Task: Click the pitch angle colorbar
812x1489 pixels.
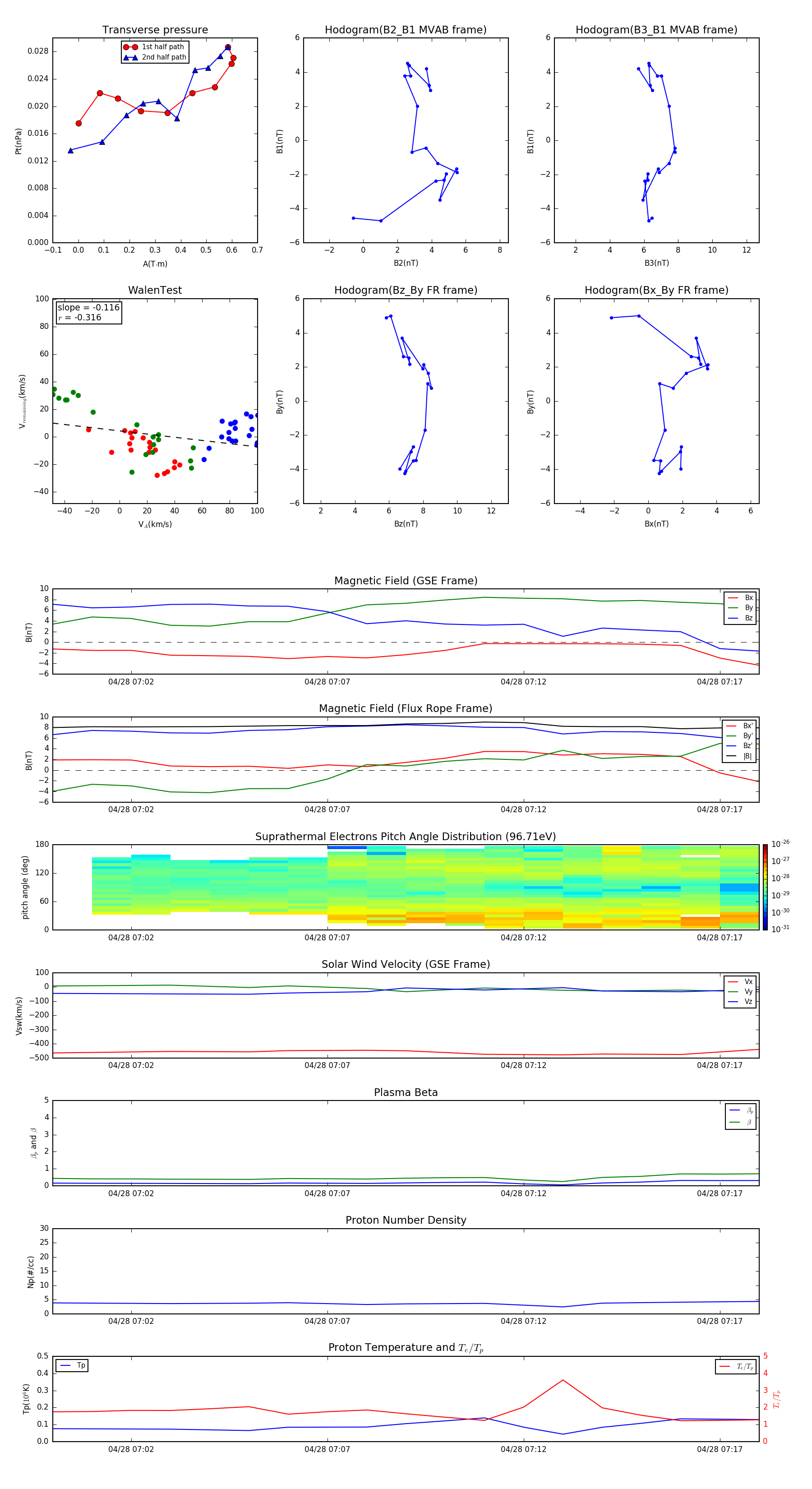Action: 765,887
